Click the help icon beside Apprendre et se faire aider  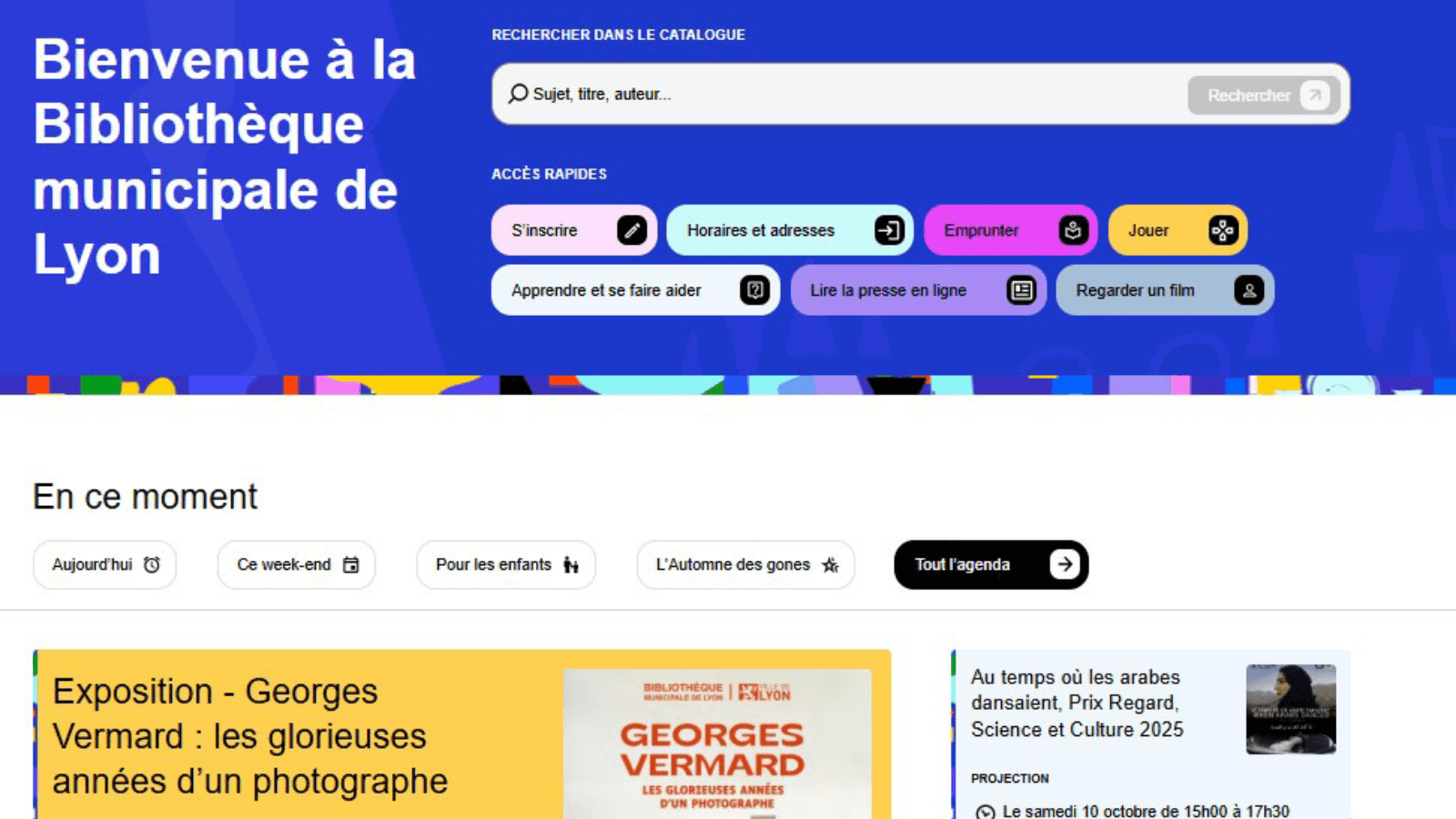point(754,290)
